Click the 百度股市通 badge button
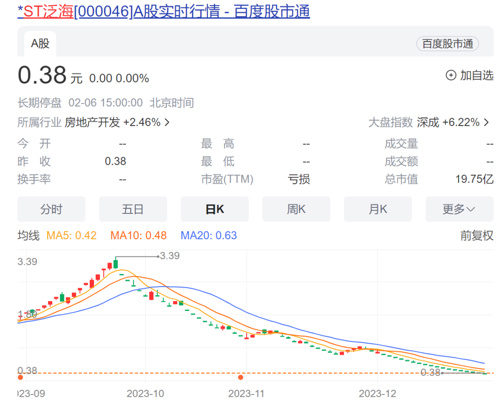Image resolution: width=500 pixels, height=400 pixels. point(447,44)
